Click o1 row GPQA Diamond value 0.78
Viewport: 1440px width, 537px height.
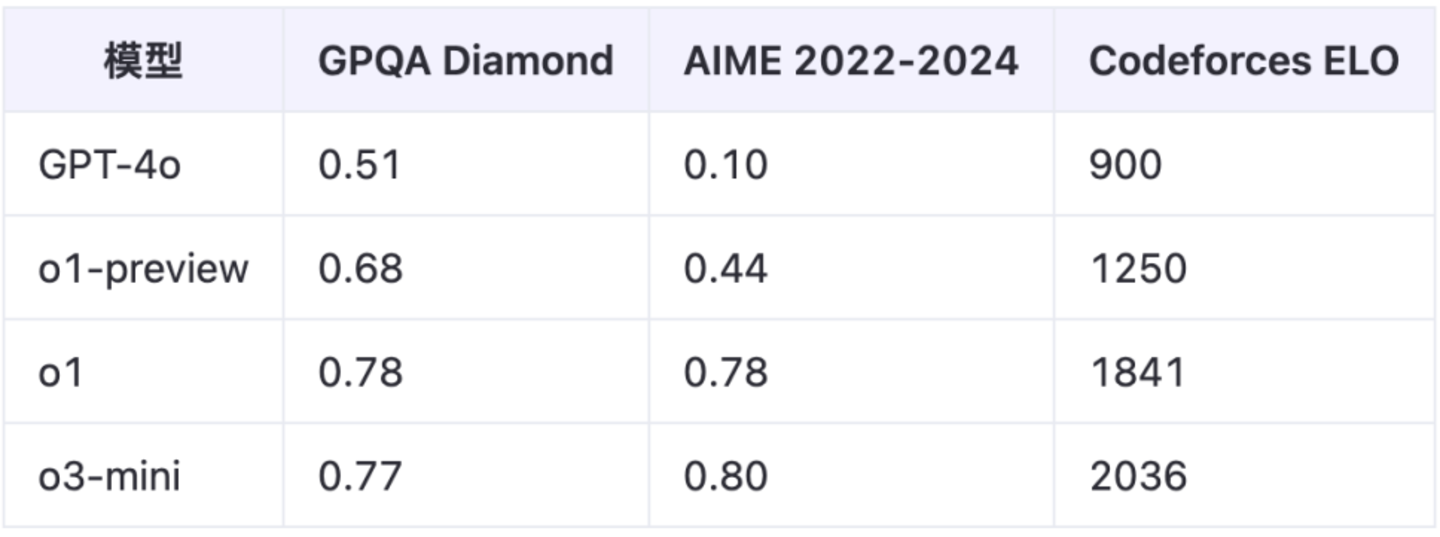[x=360, y=373]
